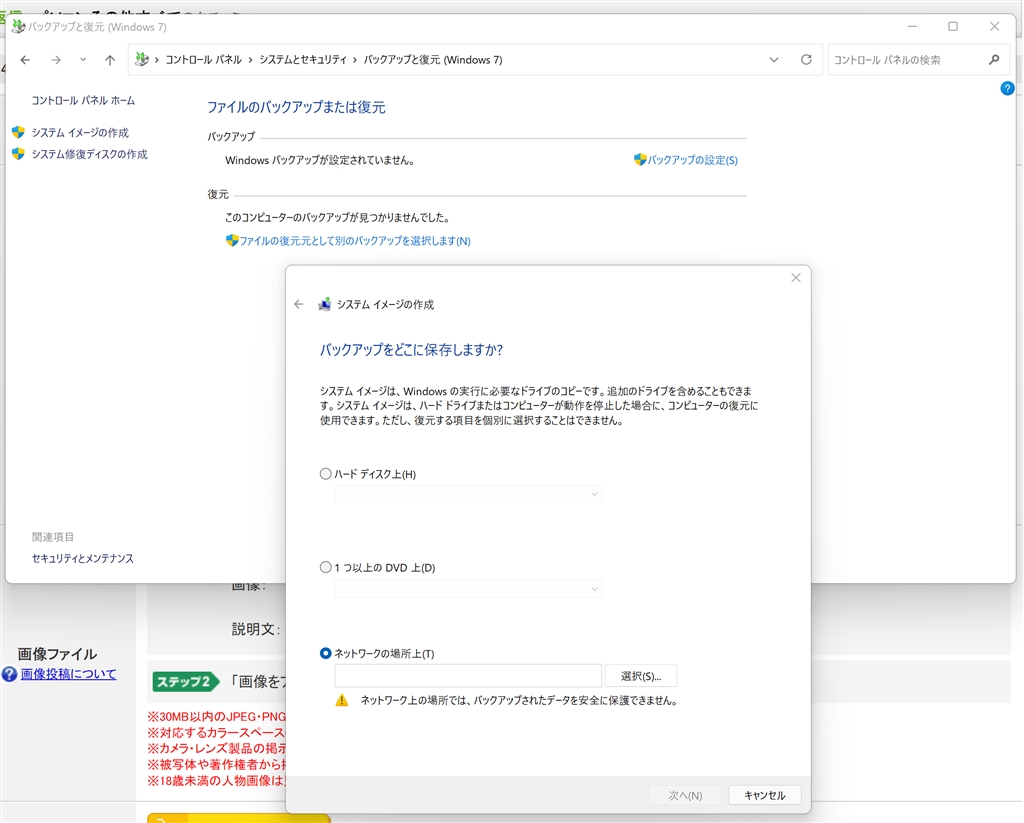Open セキュリティとメンテナンス related link
1024x823 pixels.
coord(82,558)
